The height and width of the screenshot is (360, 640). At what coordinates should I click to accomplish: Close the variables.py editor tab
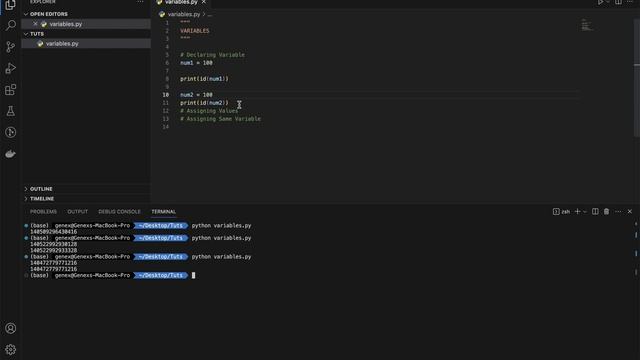click(x=203, y=2)
